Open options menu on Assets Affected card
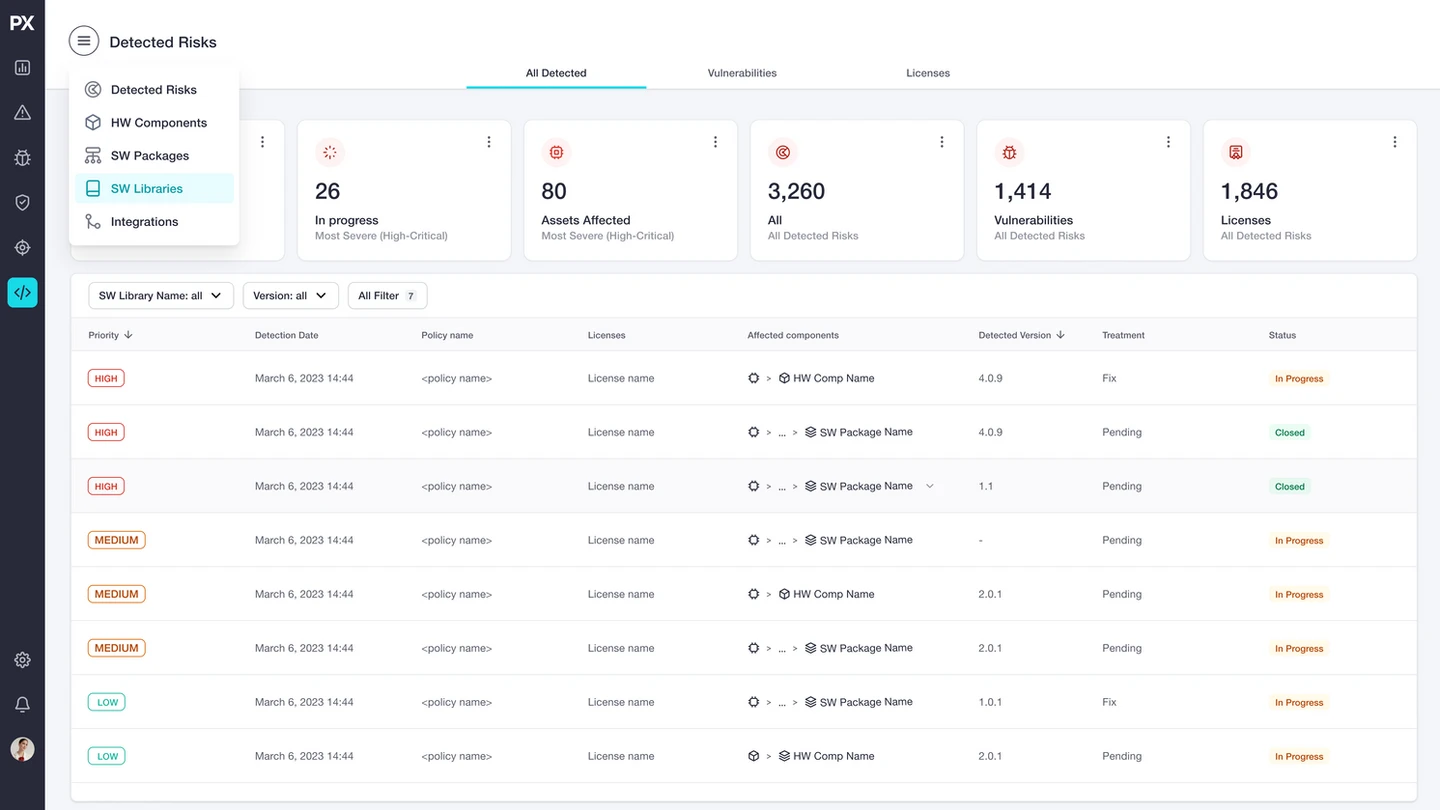The width and height of the screenshot is (1440, 810). pos(715,142)
